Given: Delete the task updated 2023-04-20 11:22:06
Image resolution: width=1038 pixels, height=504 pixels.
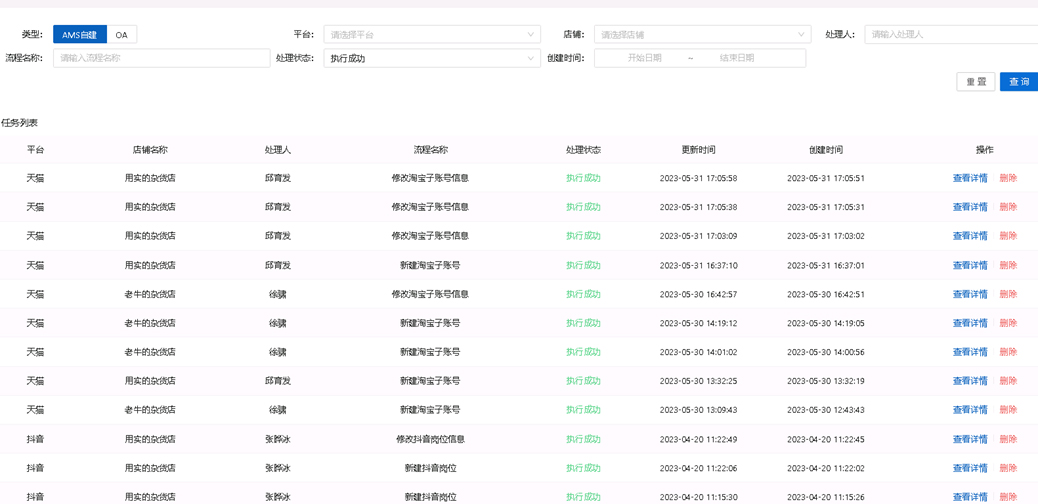Looking at the screenshot, I should (x=1008, y=468).
